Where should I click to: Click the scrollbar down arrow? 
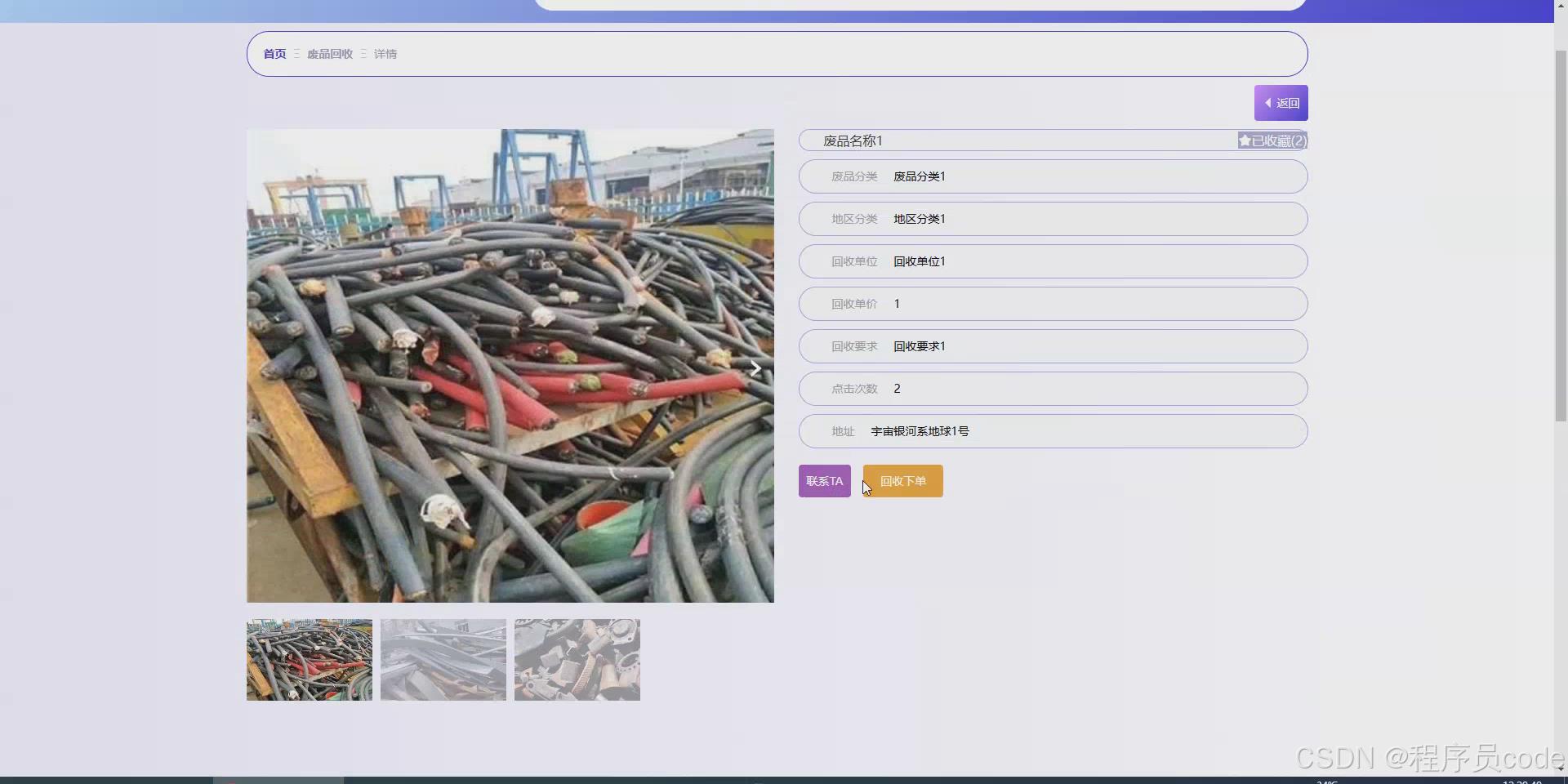click(x=1561, y=768)
